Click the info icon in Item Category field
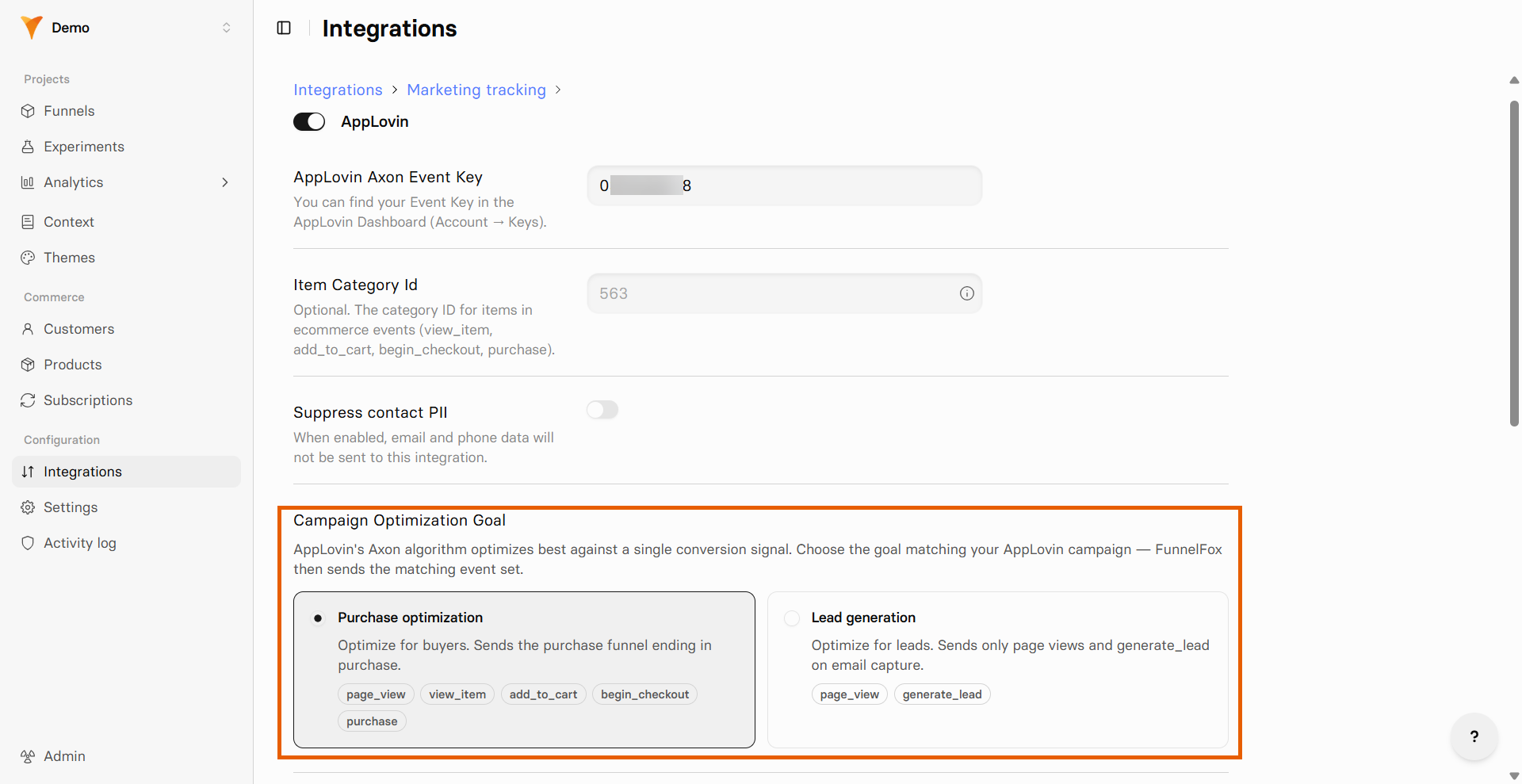This screenshot has height=784, width=1522. pyautogui.click(x=966, y=293)
